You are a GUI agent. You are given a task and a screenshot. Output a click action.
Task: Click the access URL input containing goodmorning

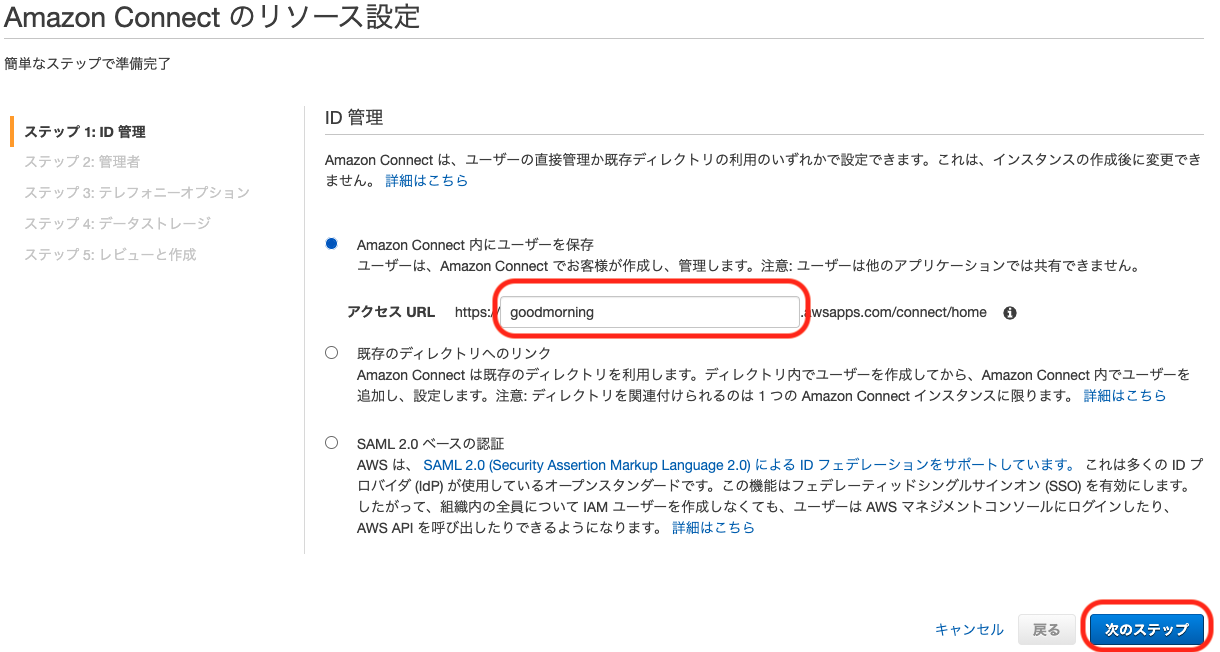tap(650, 312)
